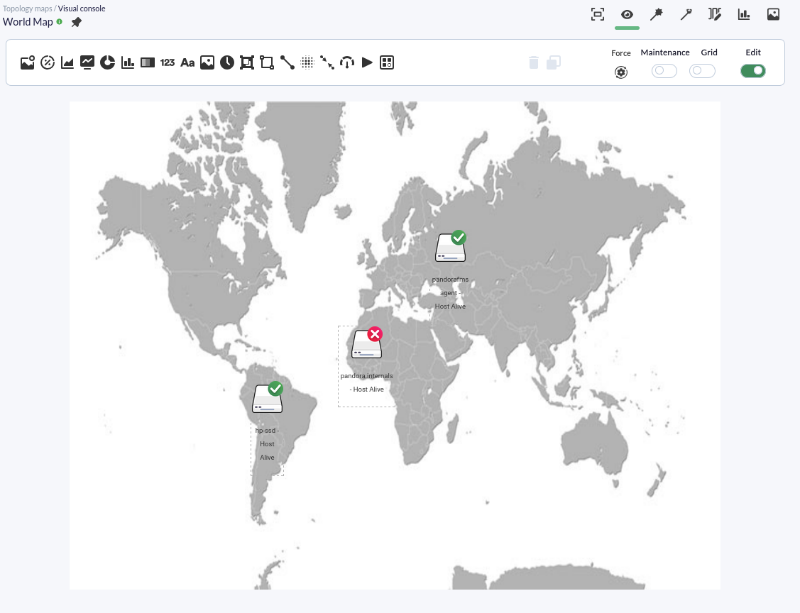This screenshot has width=800, height=613.
Task: Add the basic chart monitor element
Action: [87, 63]
